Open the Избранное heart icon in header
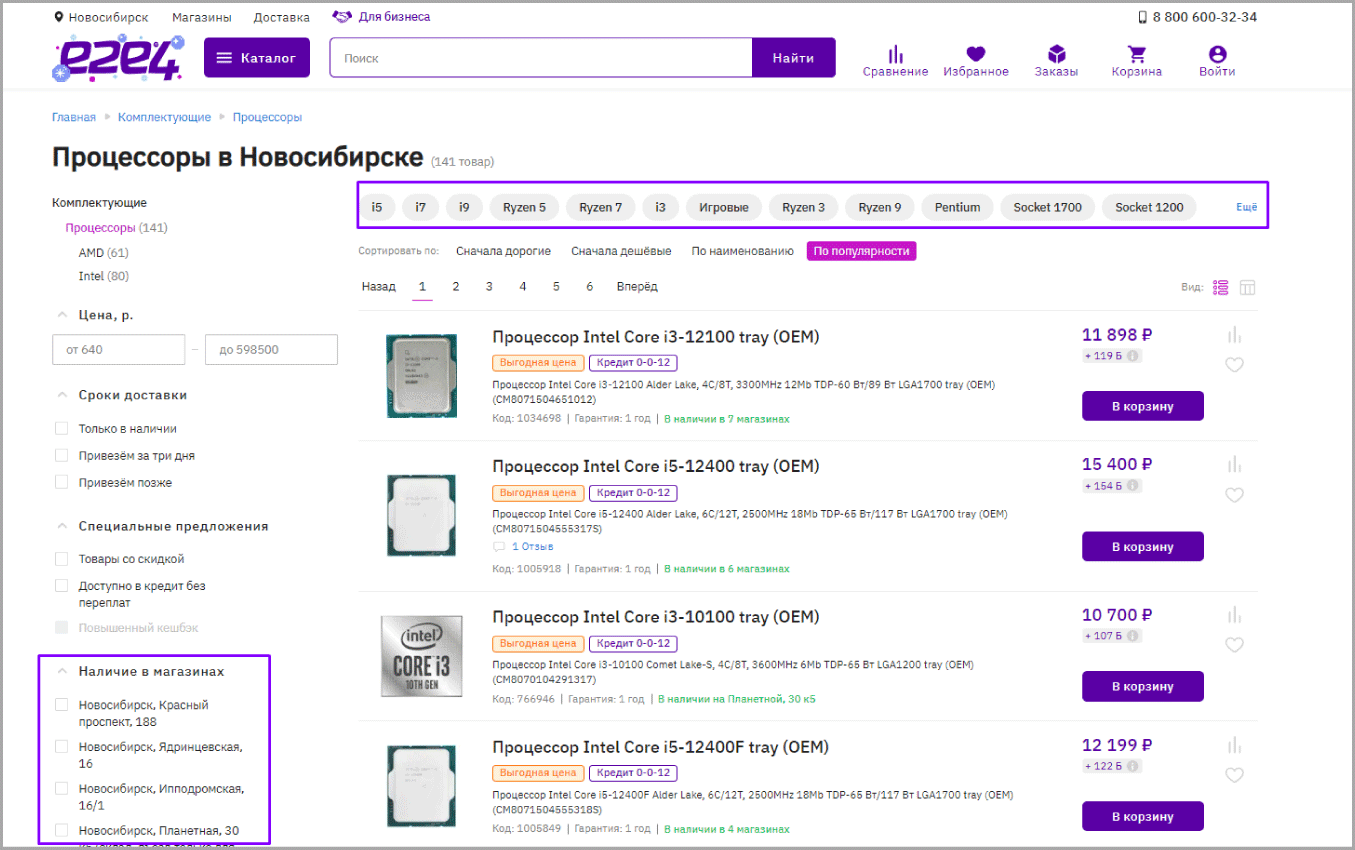This screenshot has width=1355, height=850. pos(976,54)
